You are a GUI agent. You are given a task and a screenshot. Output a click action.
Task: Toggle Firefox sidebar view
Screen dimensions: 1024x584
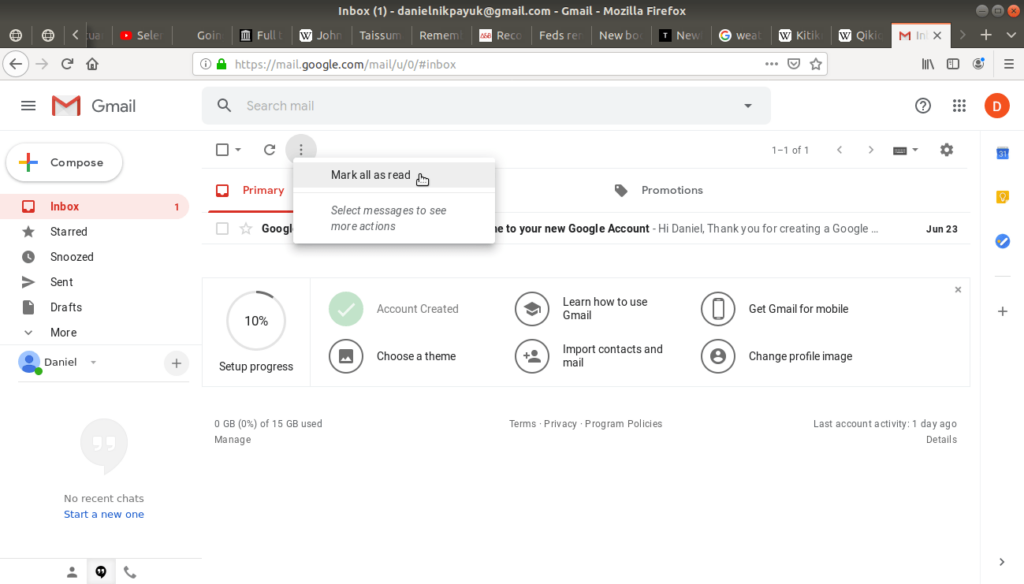coord(953,64)
